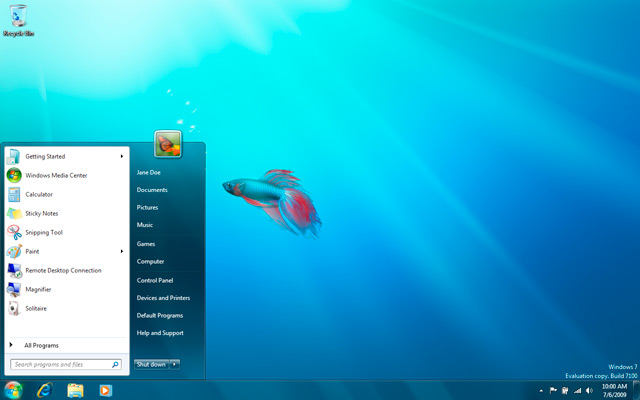
Task: Click the Sticky Notes icon
Action: click(14, 213)
